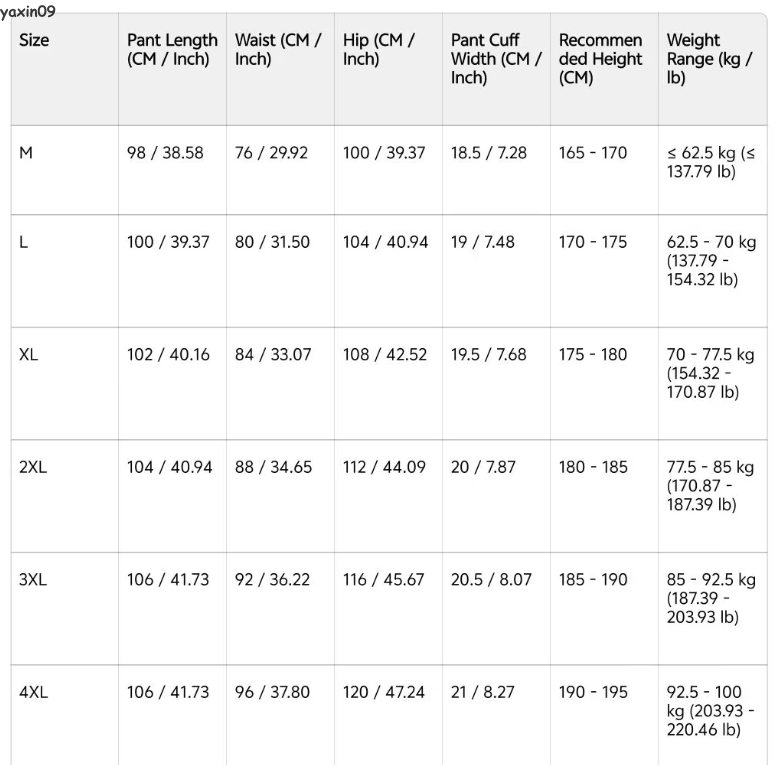Click the 20.5 / 8.07 cuff width cell
The height and width of the screenshot is (765, 781).
(x=491, y=580)
